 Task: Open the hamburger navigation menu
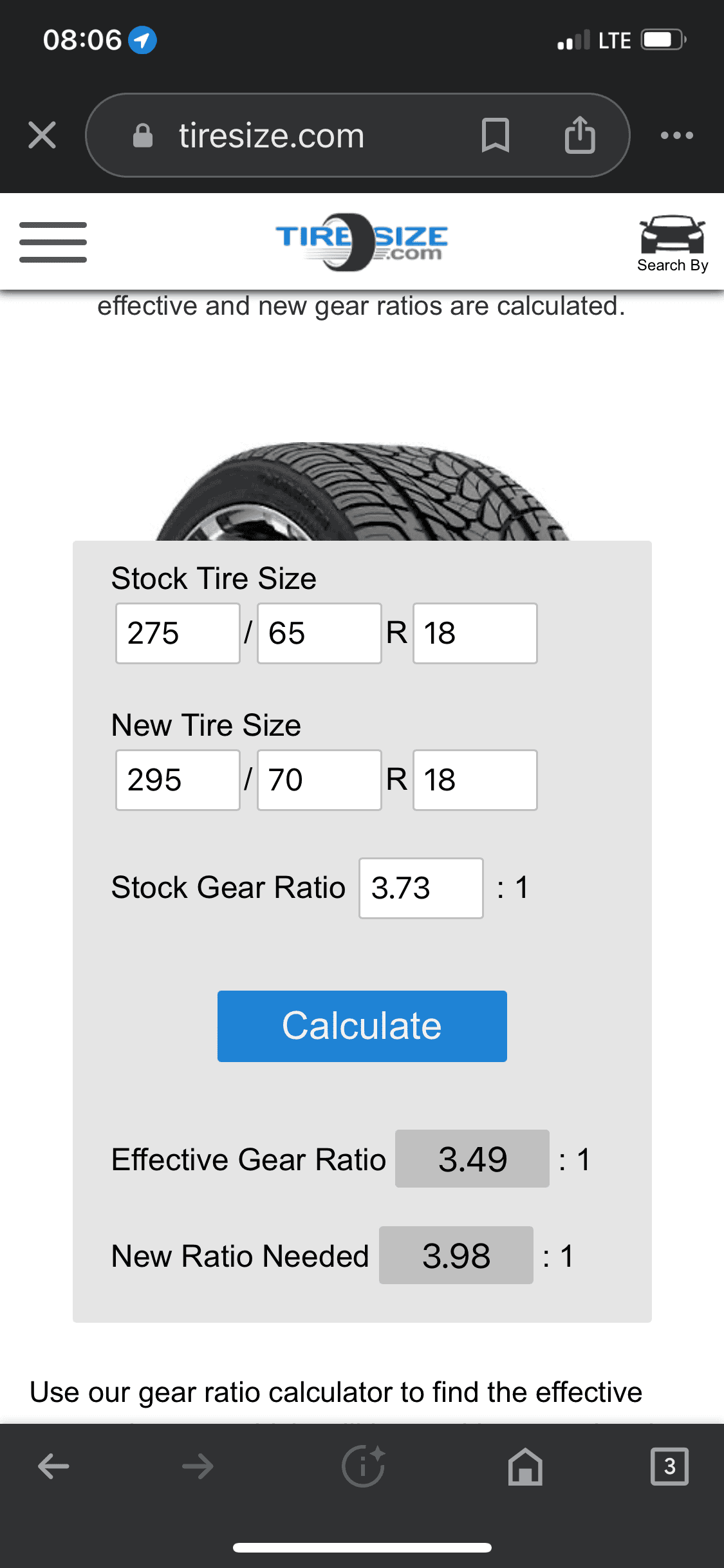[53, 242]
